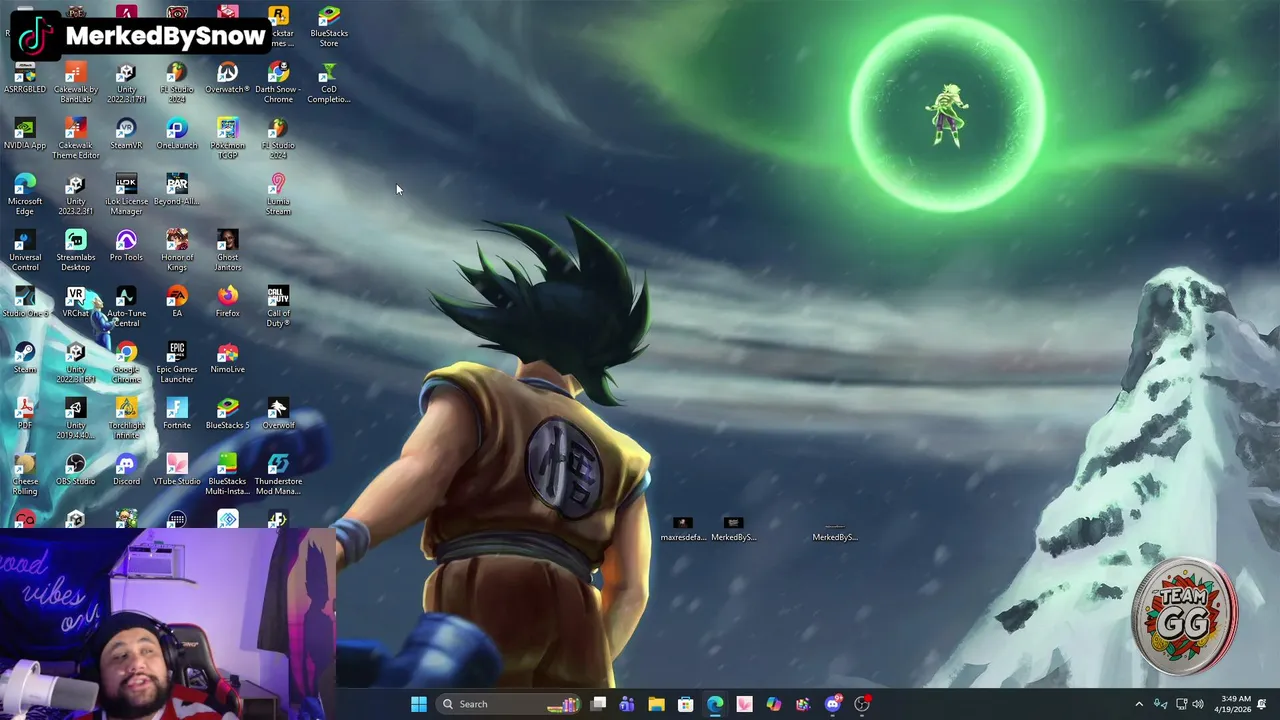Click the taskbar Search box

[x=510, y=704]
